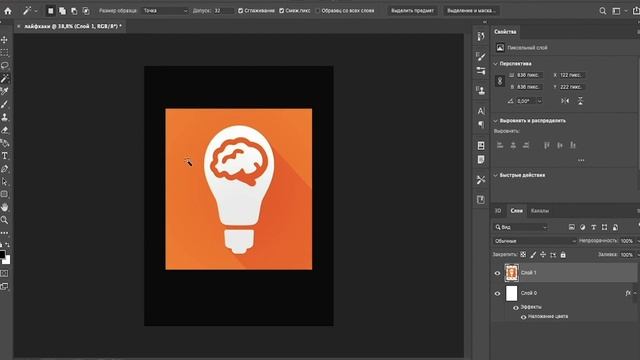This screenshot has width=640, height=360.
Task: Align top edges button
Action: [x=547, y=145]
